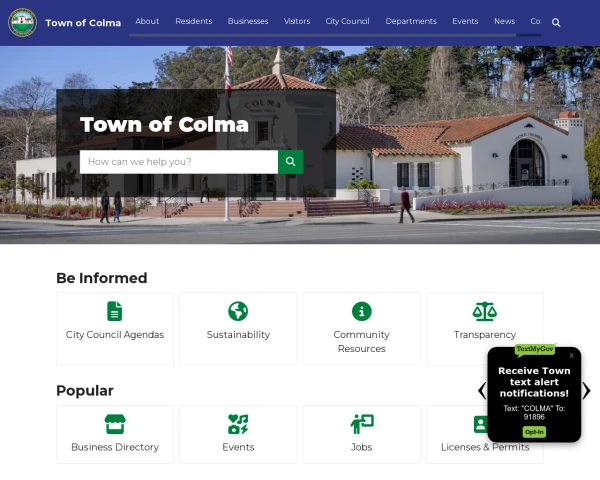Click the 'Popular' heading
600x480 pixels.
pyautogui.click(x=85, y=391)
